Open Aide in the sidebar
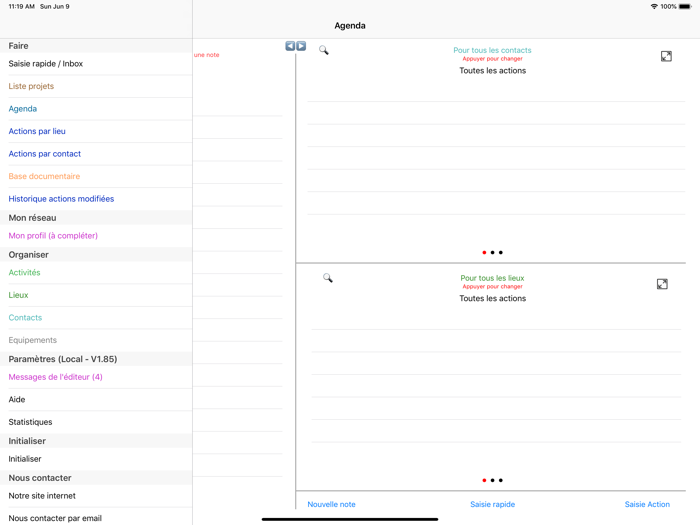 96,400
